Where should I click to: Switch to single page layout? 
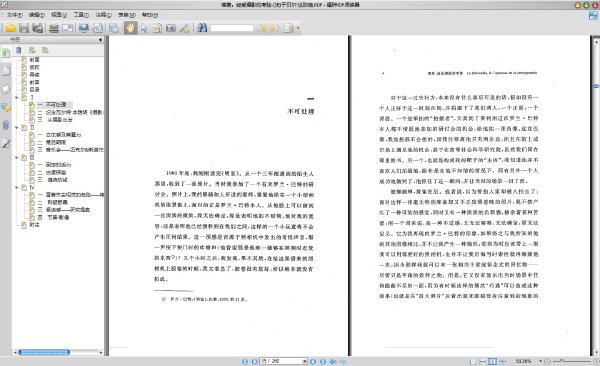473,361
